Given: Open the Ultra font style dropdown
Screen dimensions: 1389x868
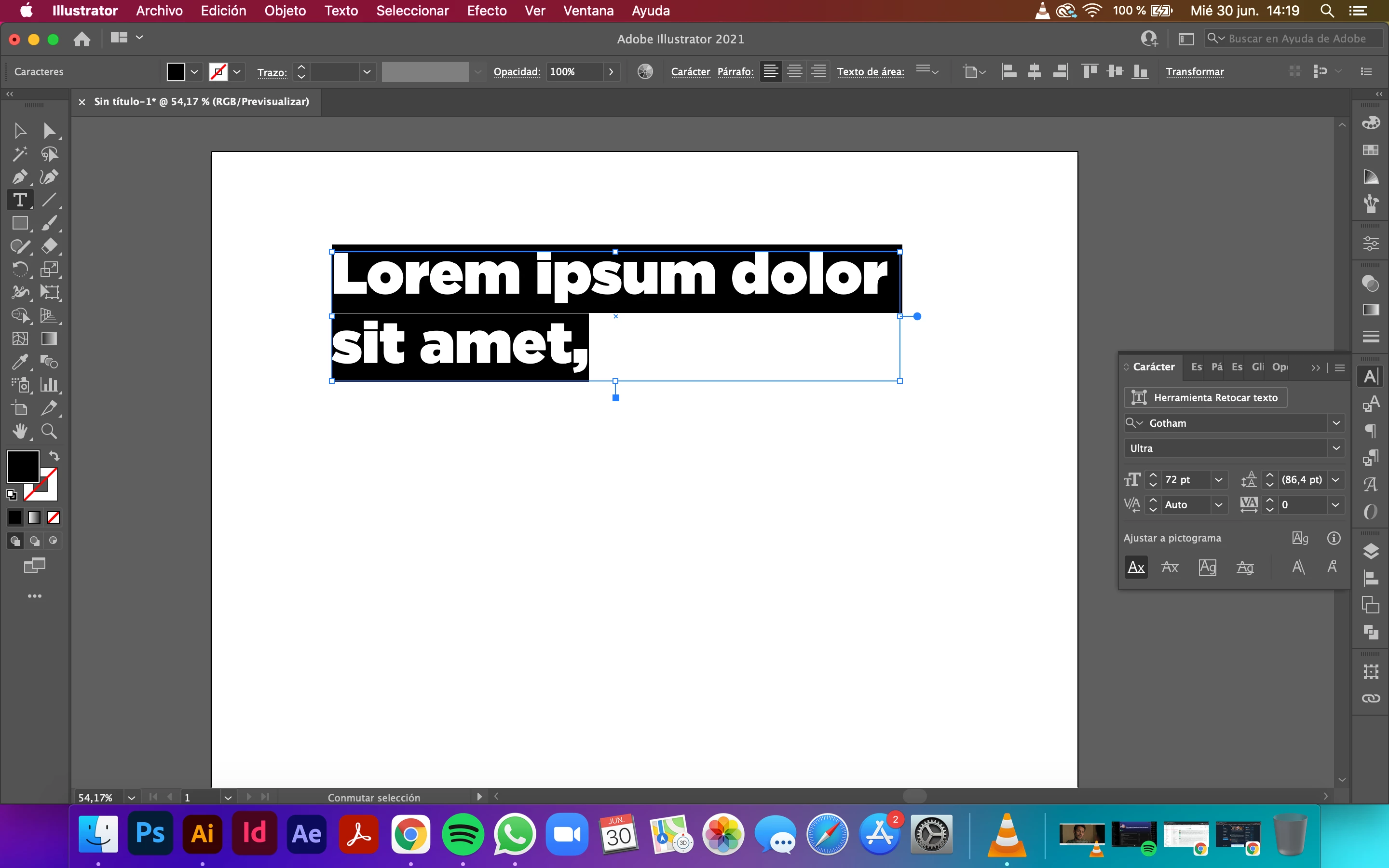Looking at the screenshot, I should (x=1336, y=448).
